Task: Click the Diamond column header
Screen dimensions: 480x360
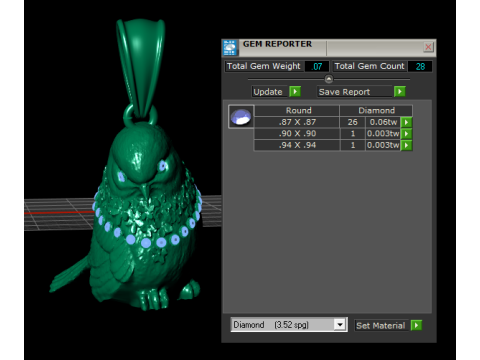Action: [x=376, y=111]
